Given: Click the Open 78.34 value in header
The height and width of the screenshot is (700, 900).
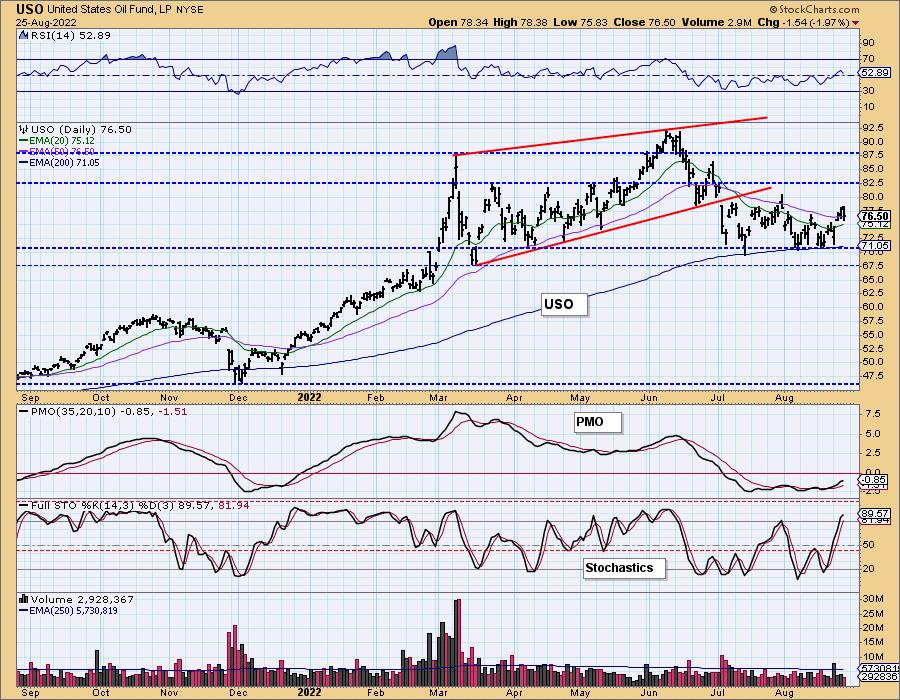Looking at the screenshot, I should [459, 22].
